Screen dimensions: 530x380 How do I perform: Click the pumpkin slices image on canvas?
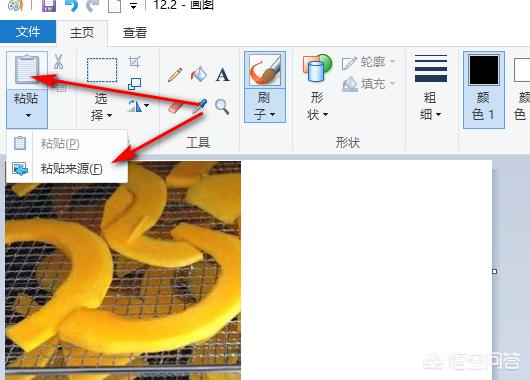[x=123, y=270]
